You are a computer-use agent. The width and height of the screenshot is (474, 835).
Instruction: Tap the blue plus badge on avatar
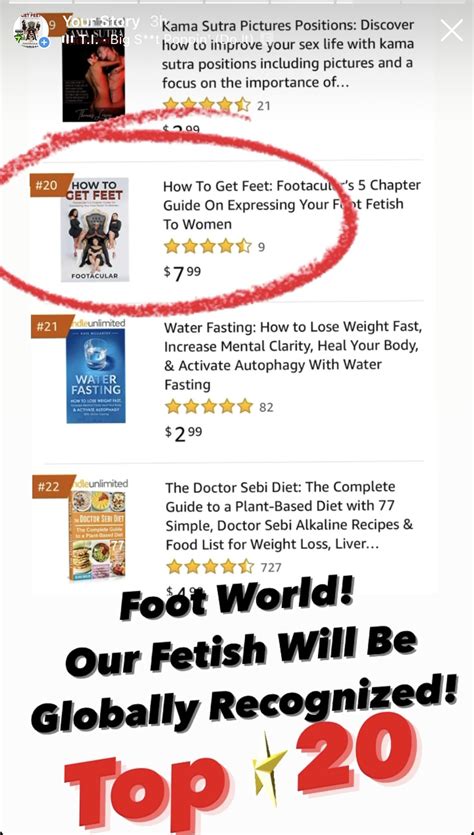tap(45, 42)
